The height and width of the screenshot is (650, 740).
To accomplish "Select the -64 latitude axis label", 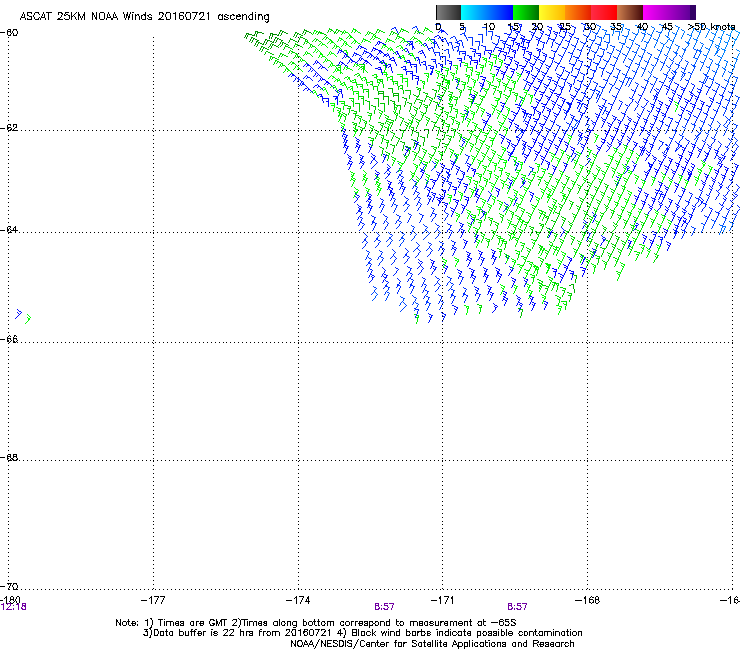I will 9,230.
